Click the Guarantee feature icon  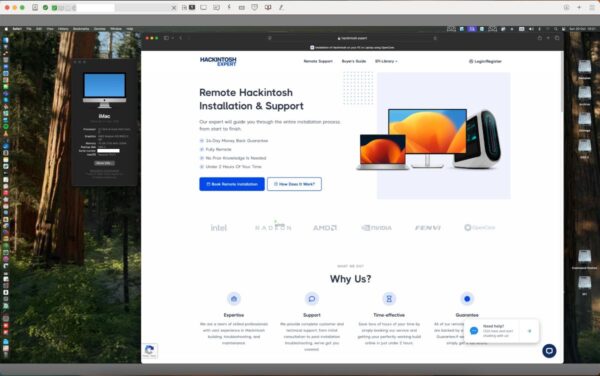467,299
